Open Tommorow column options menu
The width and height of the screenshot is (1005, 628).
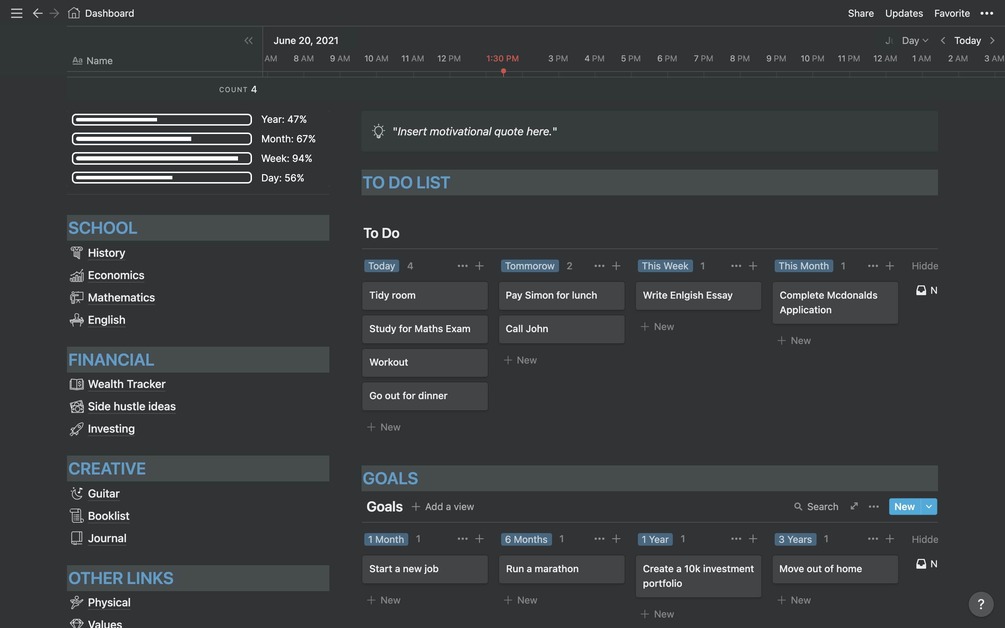click(x=599, y=266)
